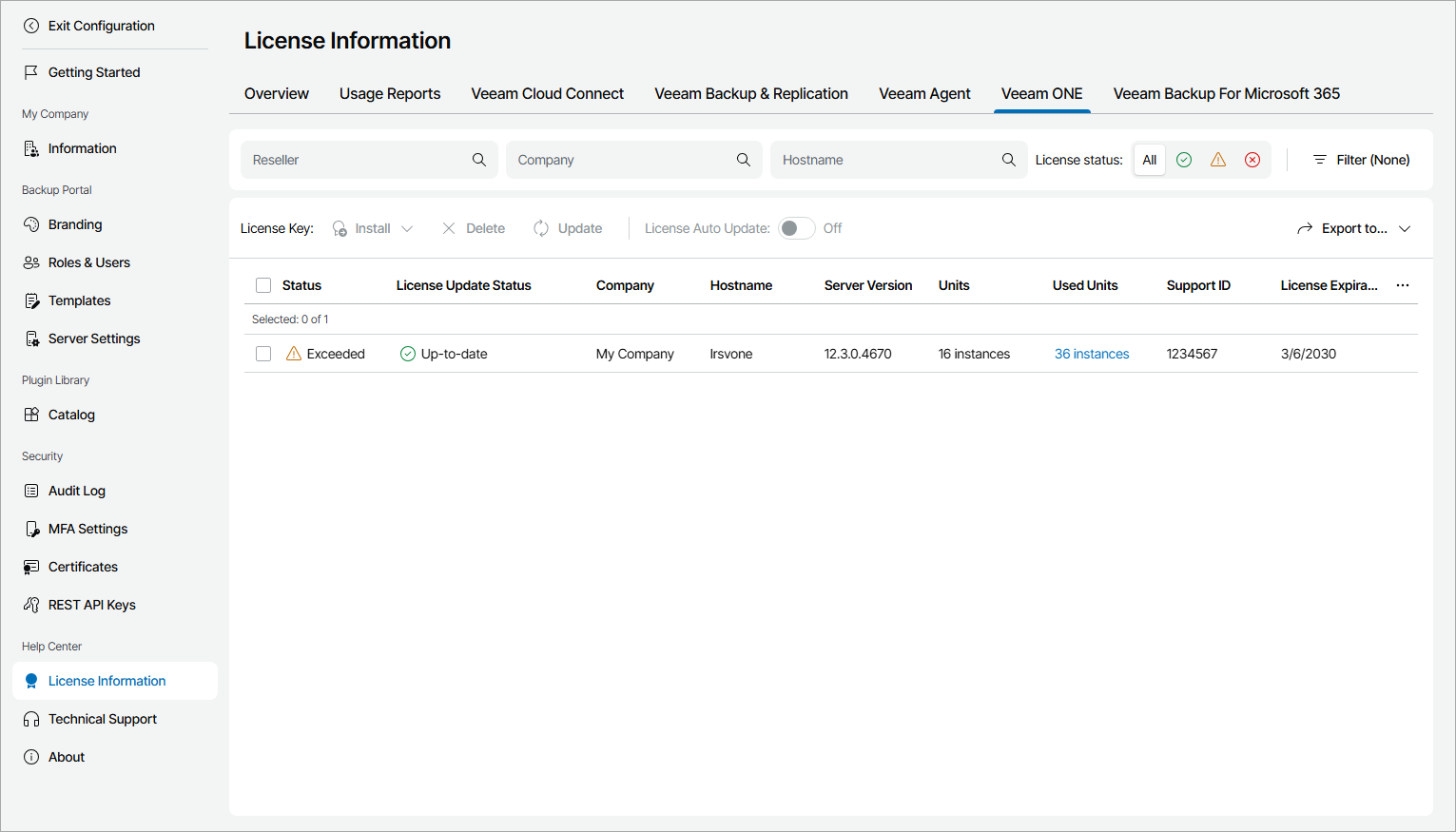
Task: Open the Certificates page
Action: 83,567
